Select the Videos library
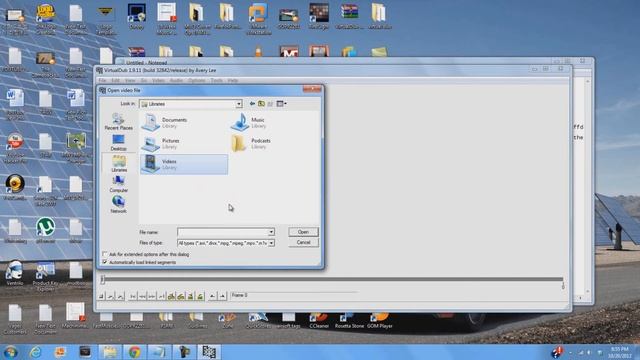 [184, 164]
